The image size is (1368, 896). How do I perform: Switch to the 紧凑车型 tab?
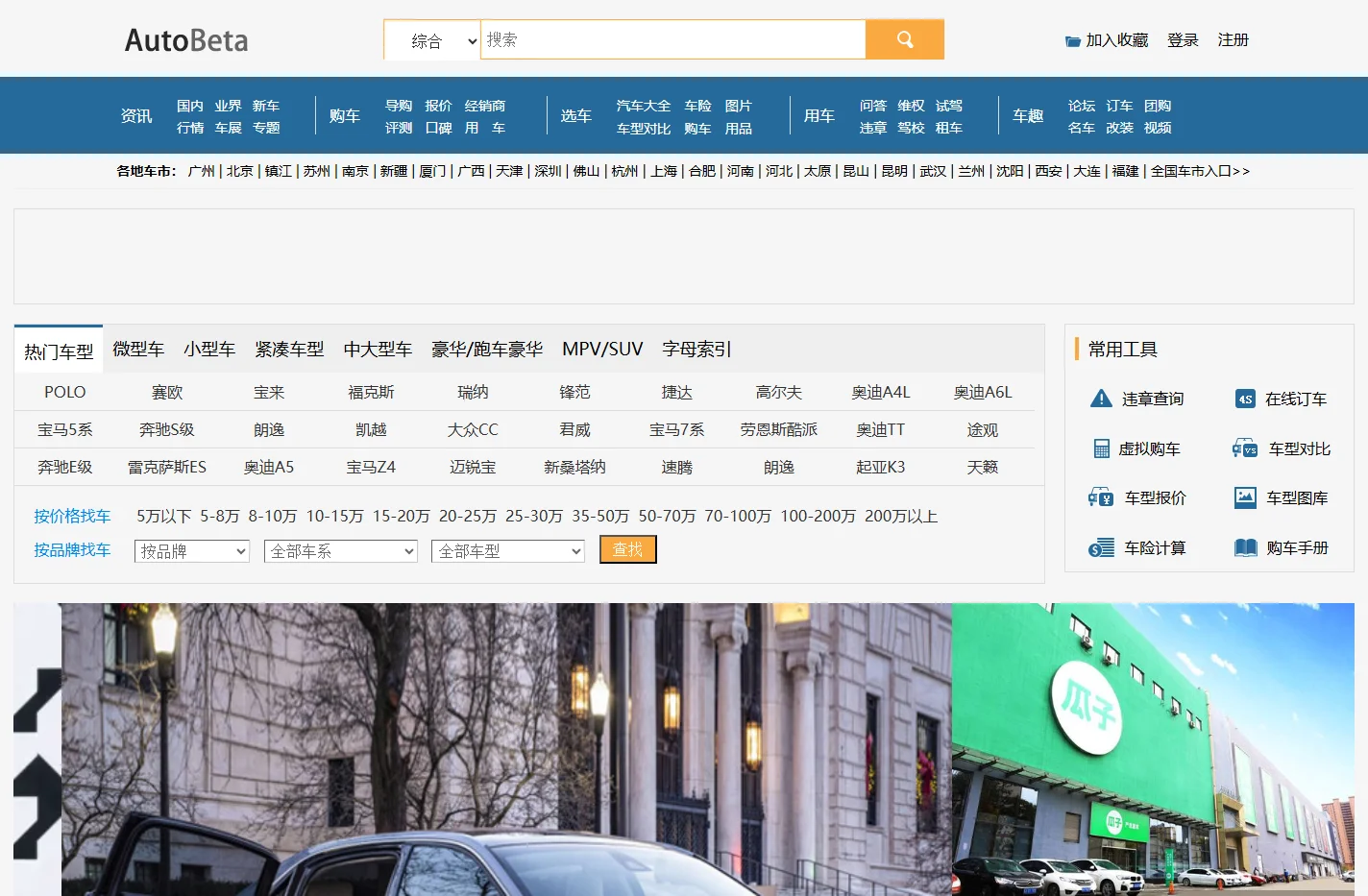point(289,349)
